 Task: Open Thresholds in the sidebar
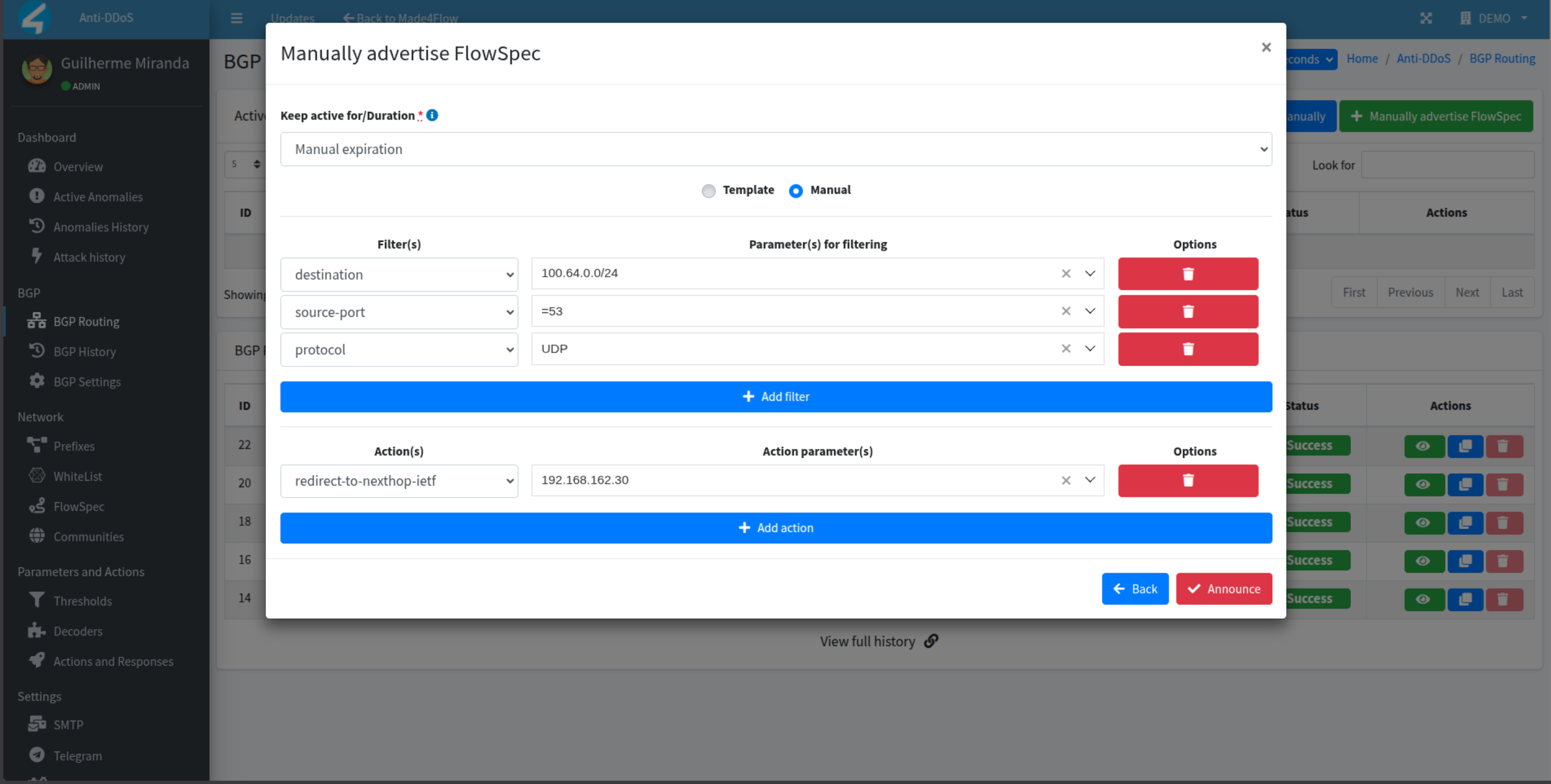(x=83, y=601)
